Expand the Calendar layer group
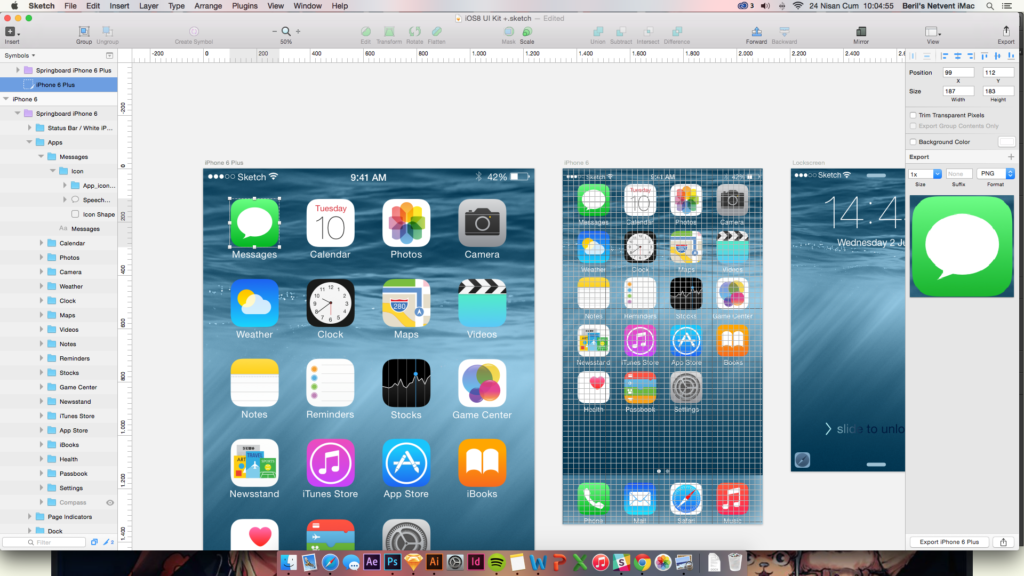The image size is (1024, 576). 41,243
